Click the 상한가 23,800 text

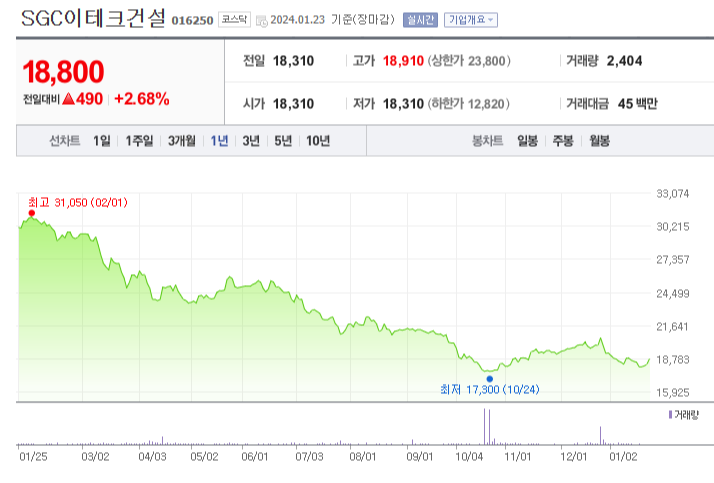469,61
